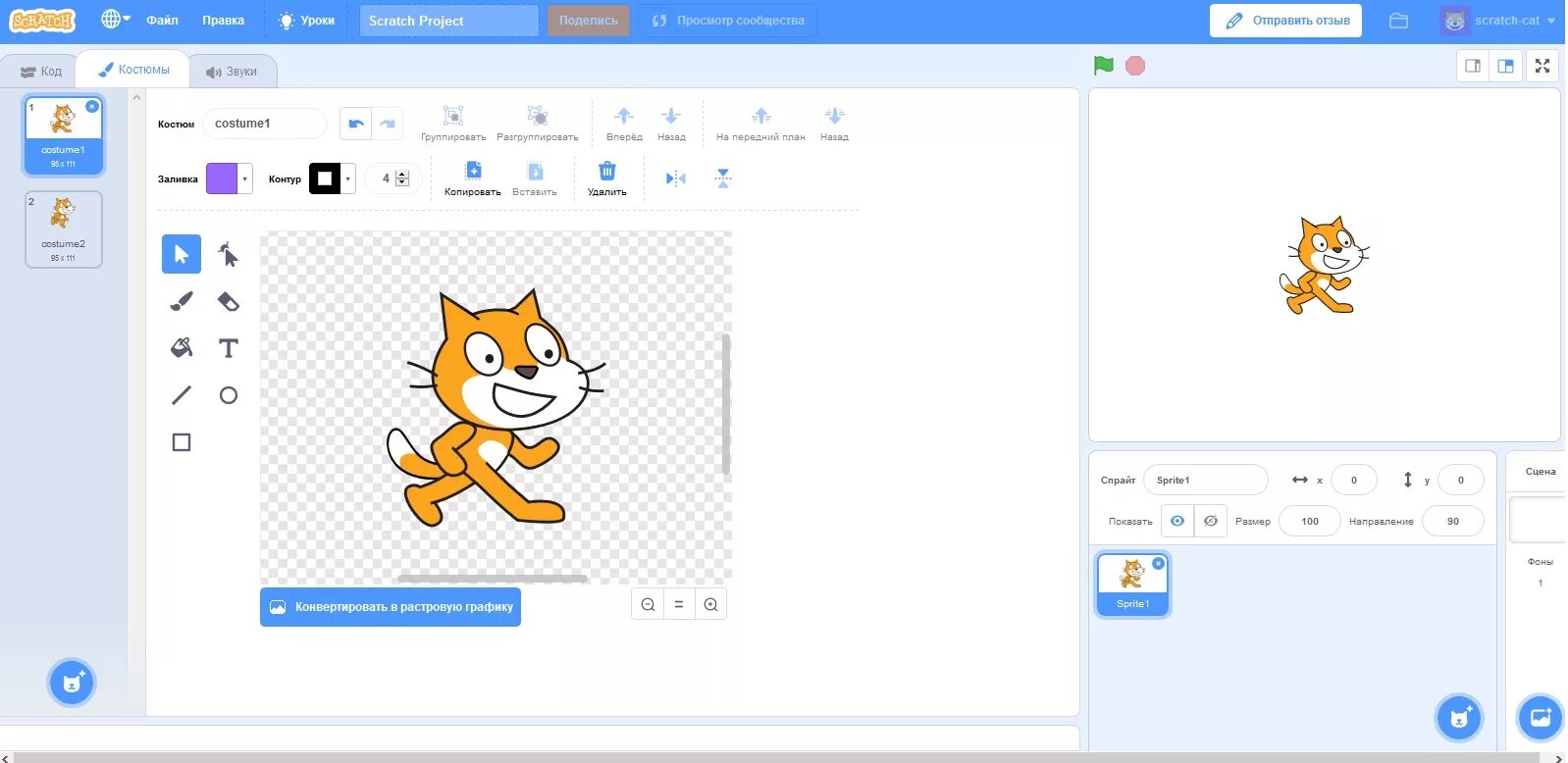Screen dimensions: 1568x763
Task: Delete selection with Удалить trash icon
Action: 607,171
